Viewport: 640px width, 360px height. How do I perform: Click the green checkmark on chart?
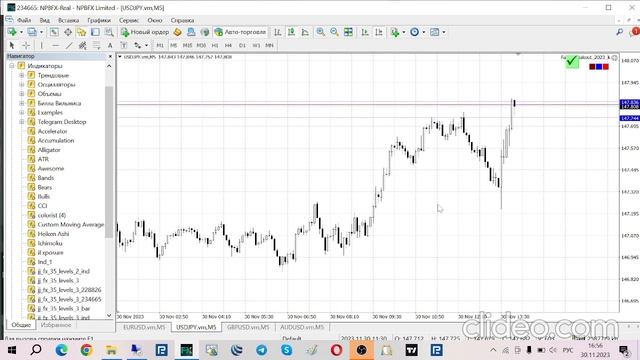pos(572,62)
